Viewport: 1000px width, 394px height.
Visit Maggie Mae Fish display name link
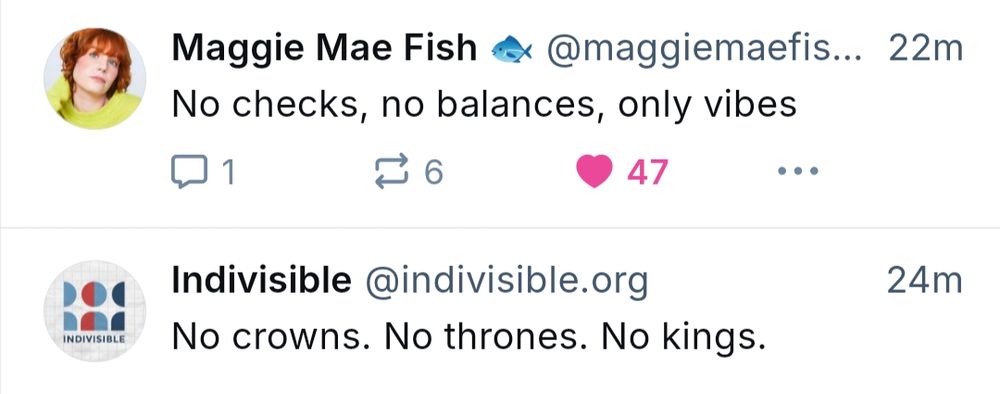[x=324, y=48]
